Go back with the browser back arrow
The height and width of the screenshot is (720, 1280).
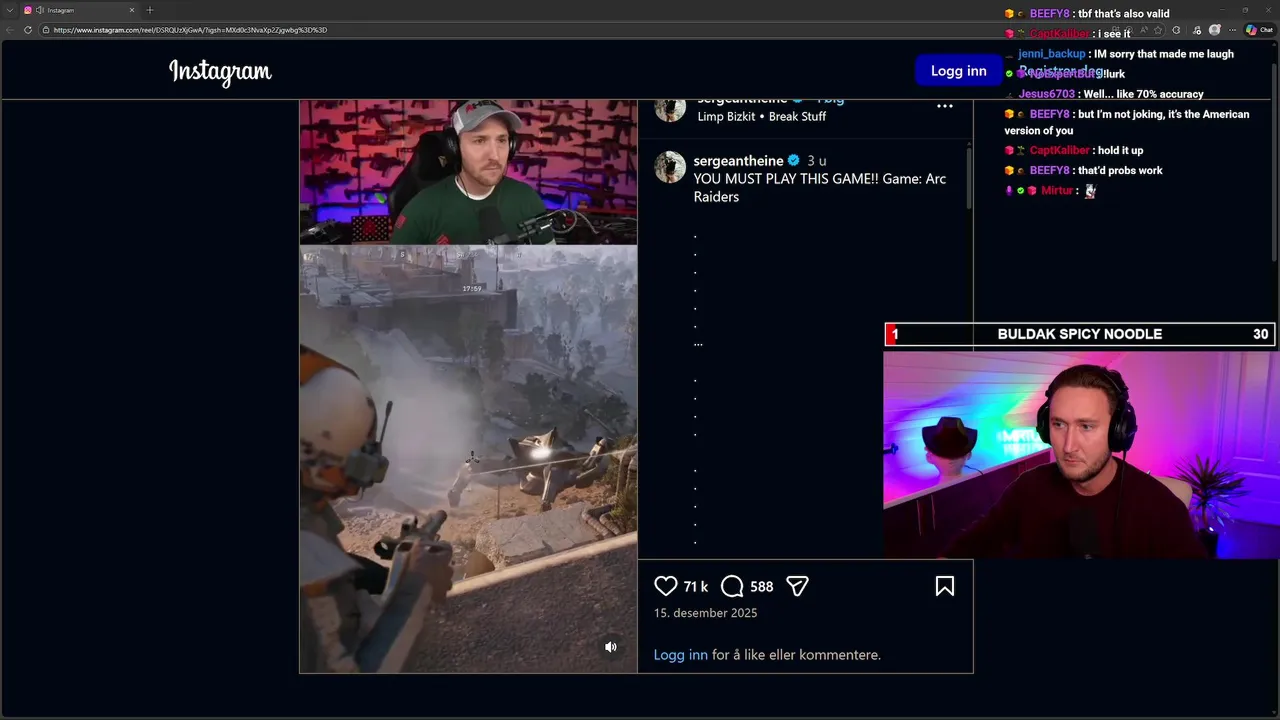[x=10, y=30]
